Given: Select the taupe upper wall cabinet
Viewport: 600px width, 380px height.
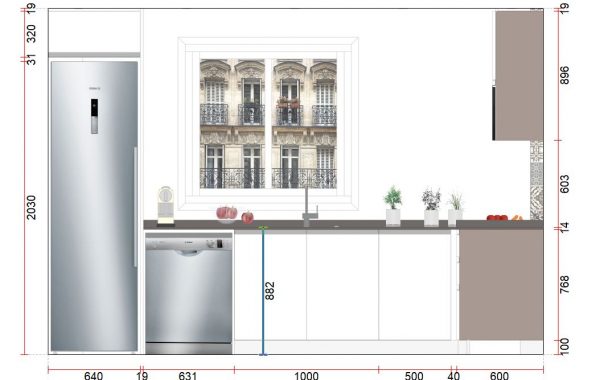Looking at the screenshot, I should [x=518, y=75].
